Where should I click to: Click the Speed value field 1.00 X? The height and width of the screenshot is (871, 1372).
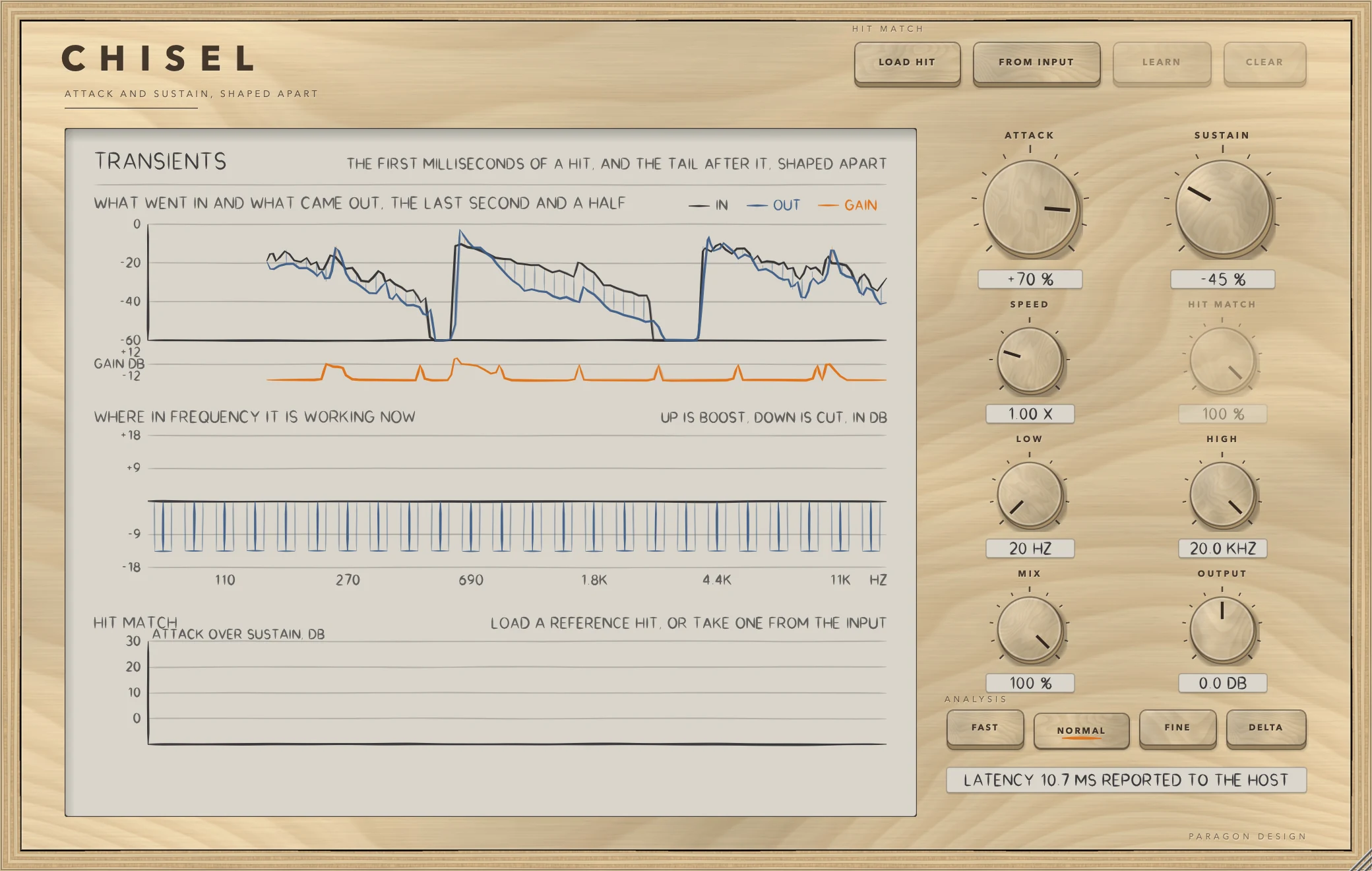coord(1030,414)
